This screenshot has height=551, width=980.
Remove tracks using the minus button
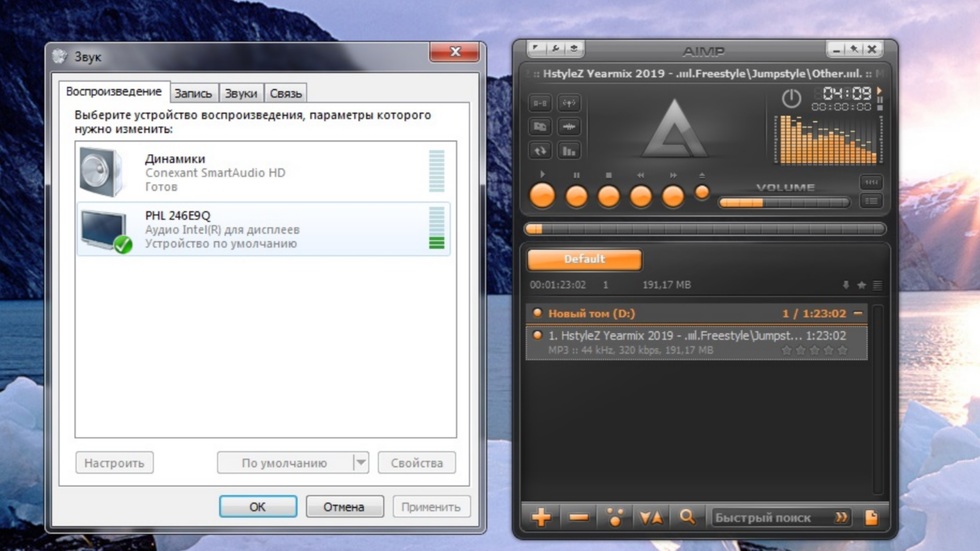578,517
